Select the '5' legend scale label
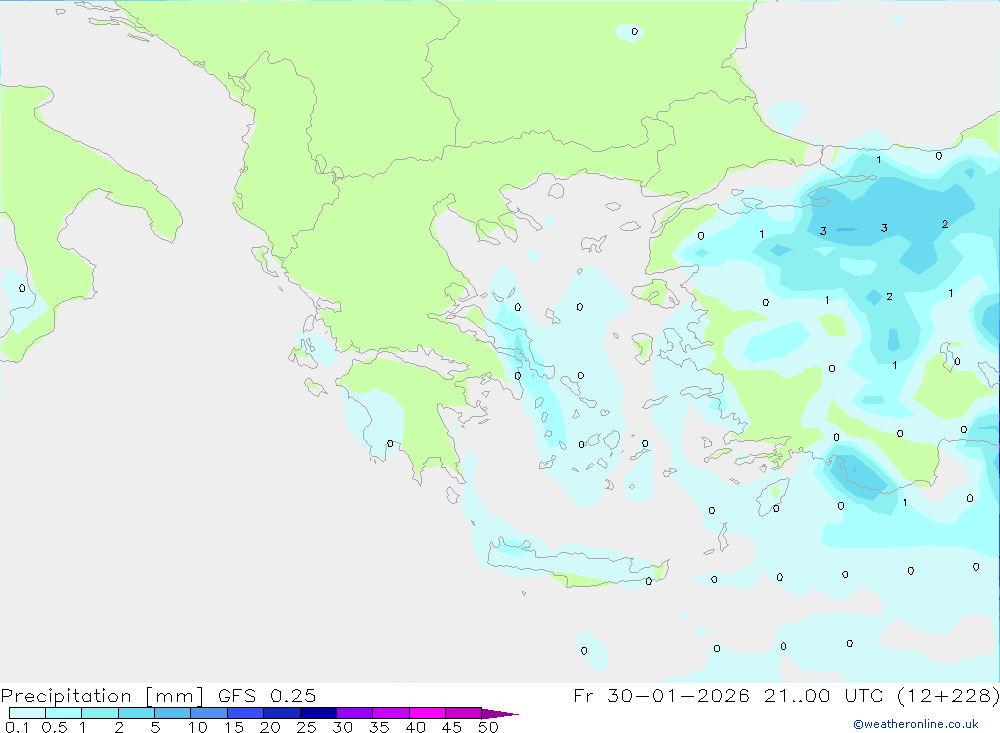This screenshot has width=1000, height=733. (155, 727)
